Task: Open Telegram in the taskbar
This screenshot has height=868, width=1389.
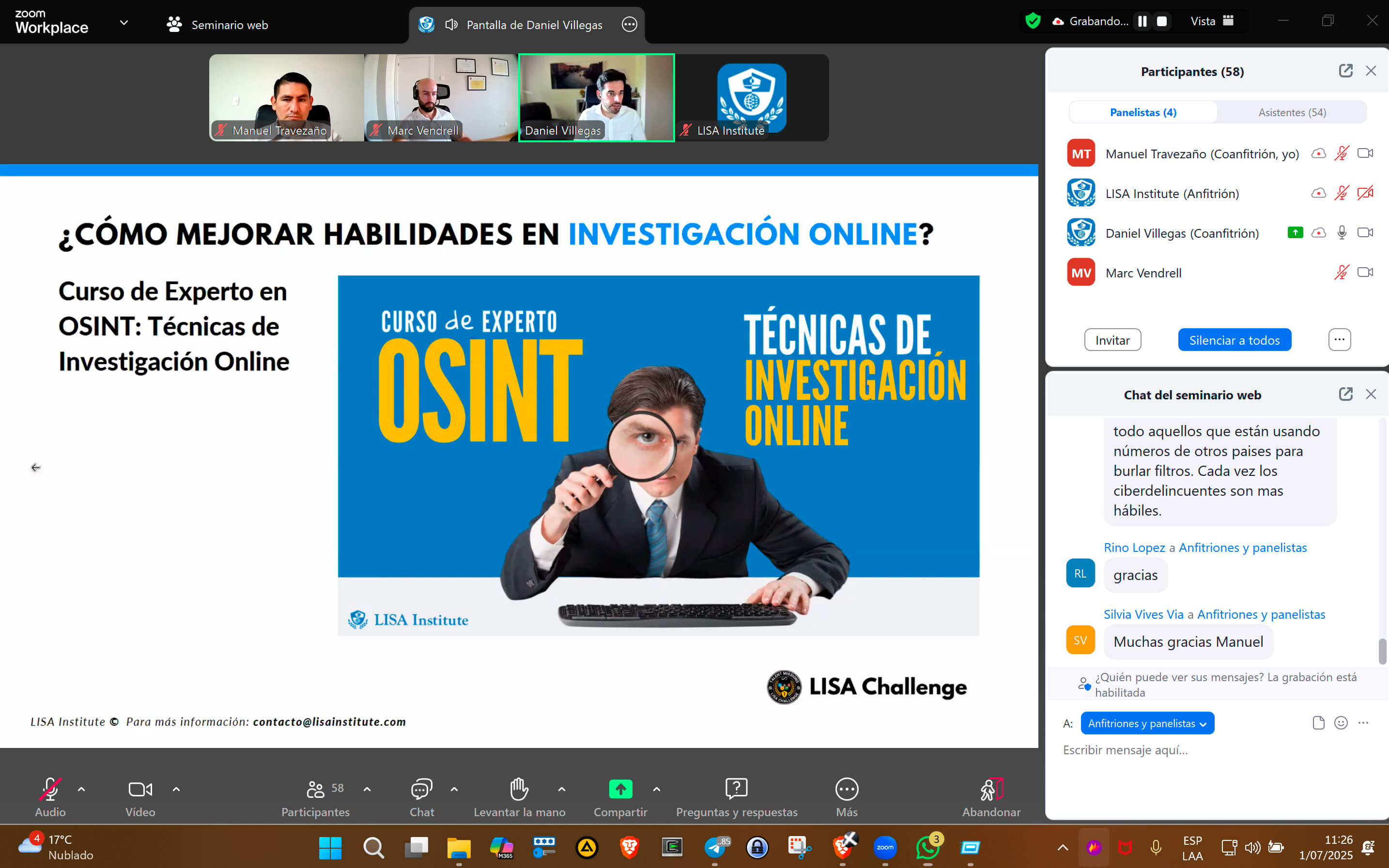Action: [715, 847]
